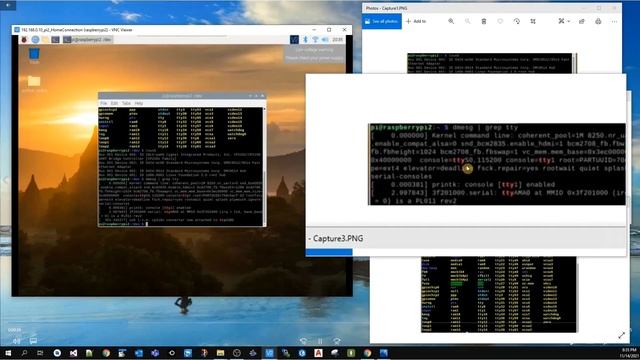Image resolution: width=640 pixels, height=360 pixels.
Task: Zoom in on the photo
Action: [x=451, y=21]
